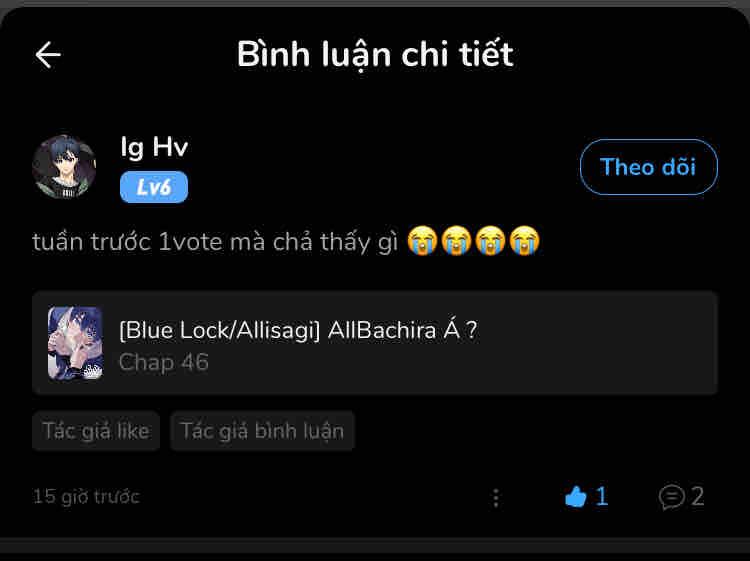Open Blue Lock story cover thumbnail
Image resolution: width=750 pixels, height=561 pixels.
[76, 343]
